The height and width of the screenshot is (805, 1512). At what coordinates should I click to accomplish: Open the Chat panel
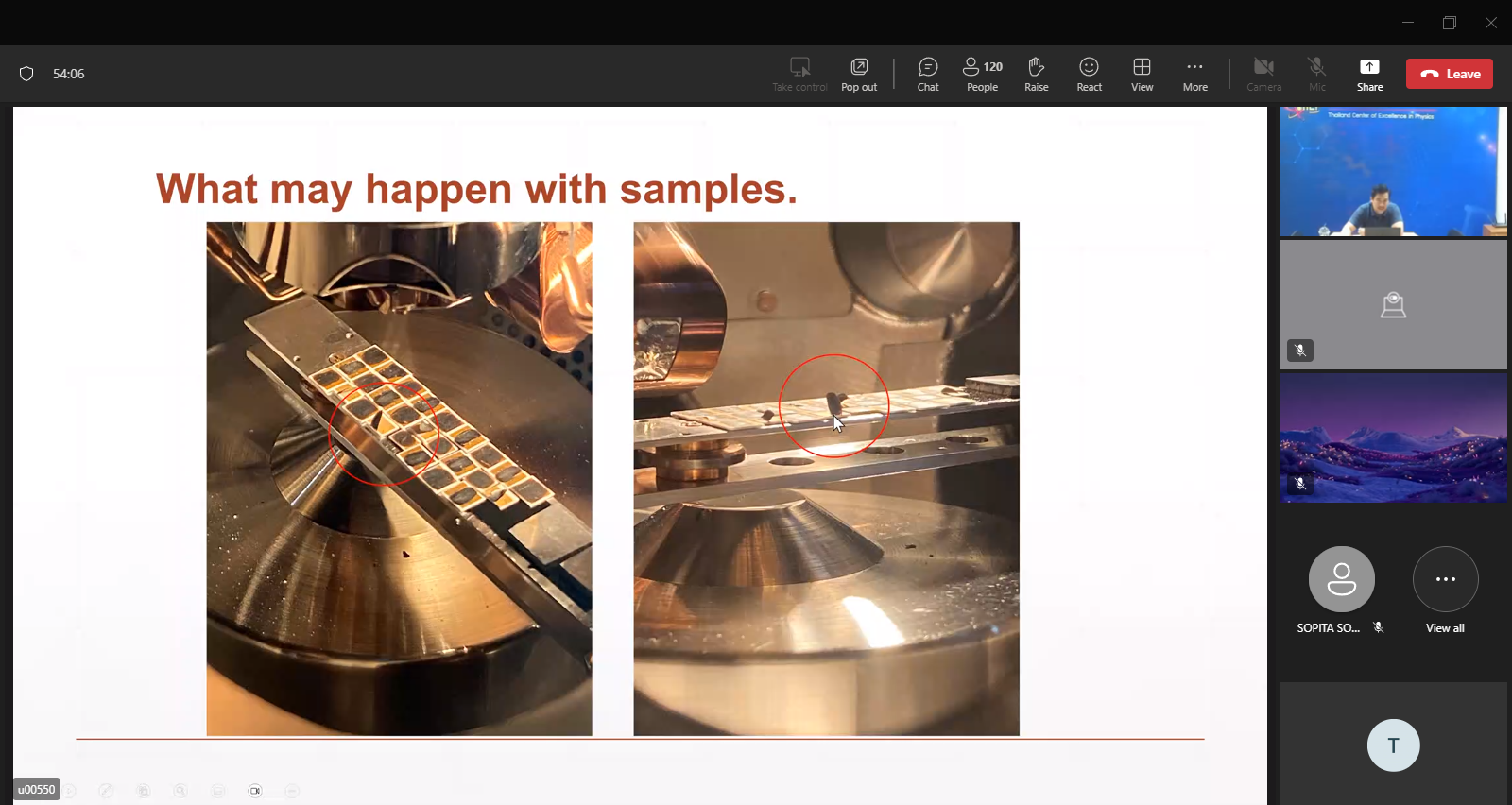coord(928,74)
